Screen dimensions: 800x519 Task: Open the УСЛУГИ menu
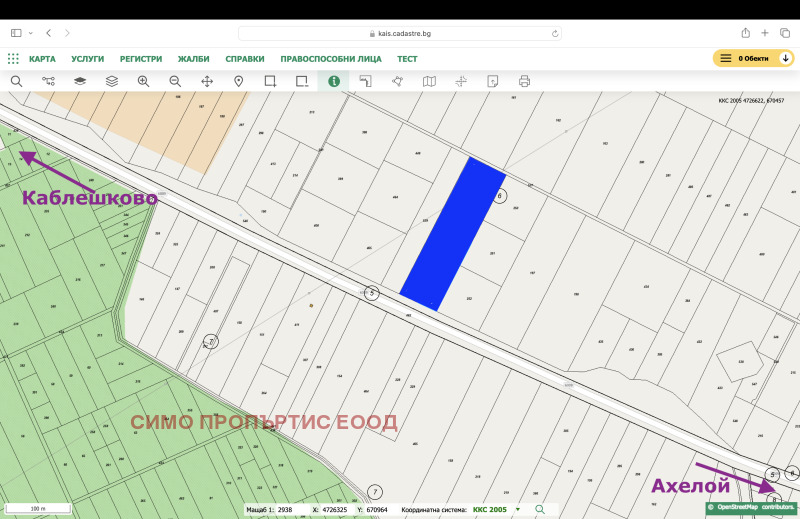coord(87,59)
